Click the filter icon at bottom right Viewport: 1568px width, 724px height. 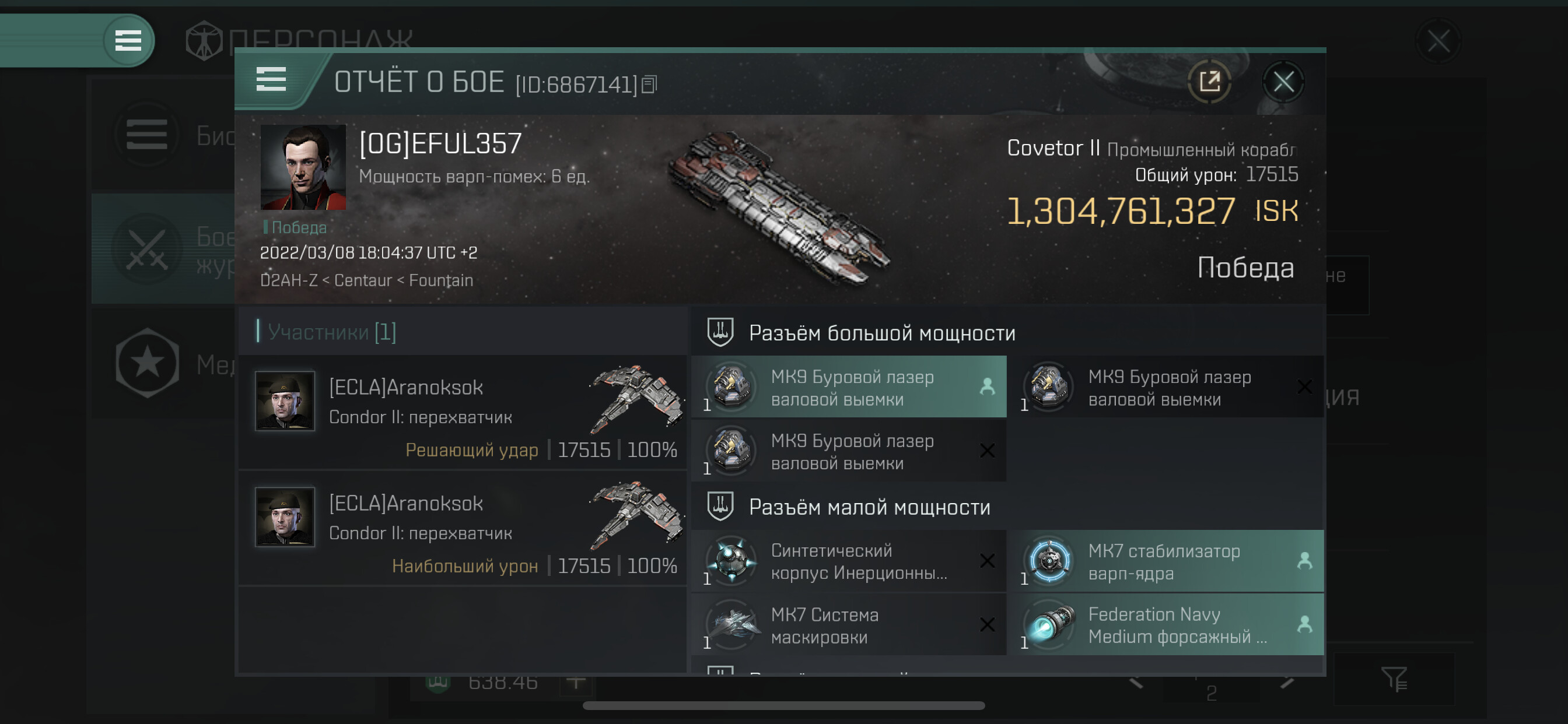[1392, 679]
